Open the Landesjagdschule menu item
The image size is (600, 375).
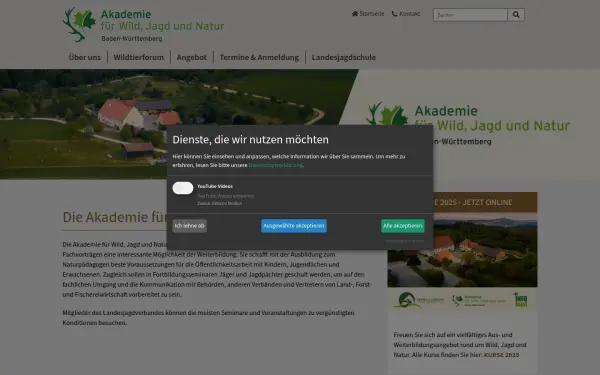point(344,57)
